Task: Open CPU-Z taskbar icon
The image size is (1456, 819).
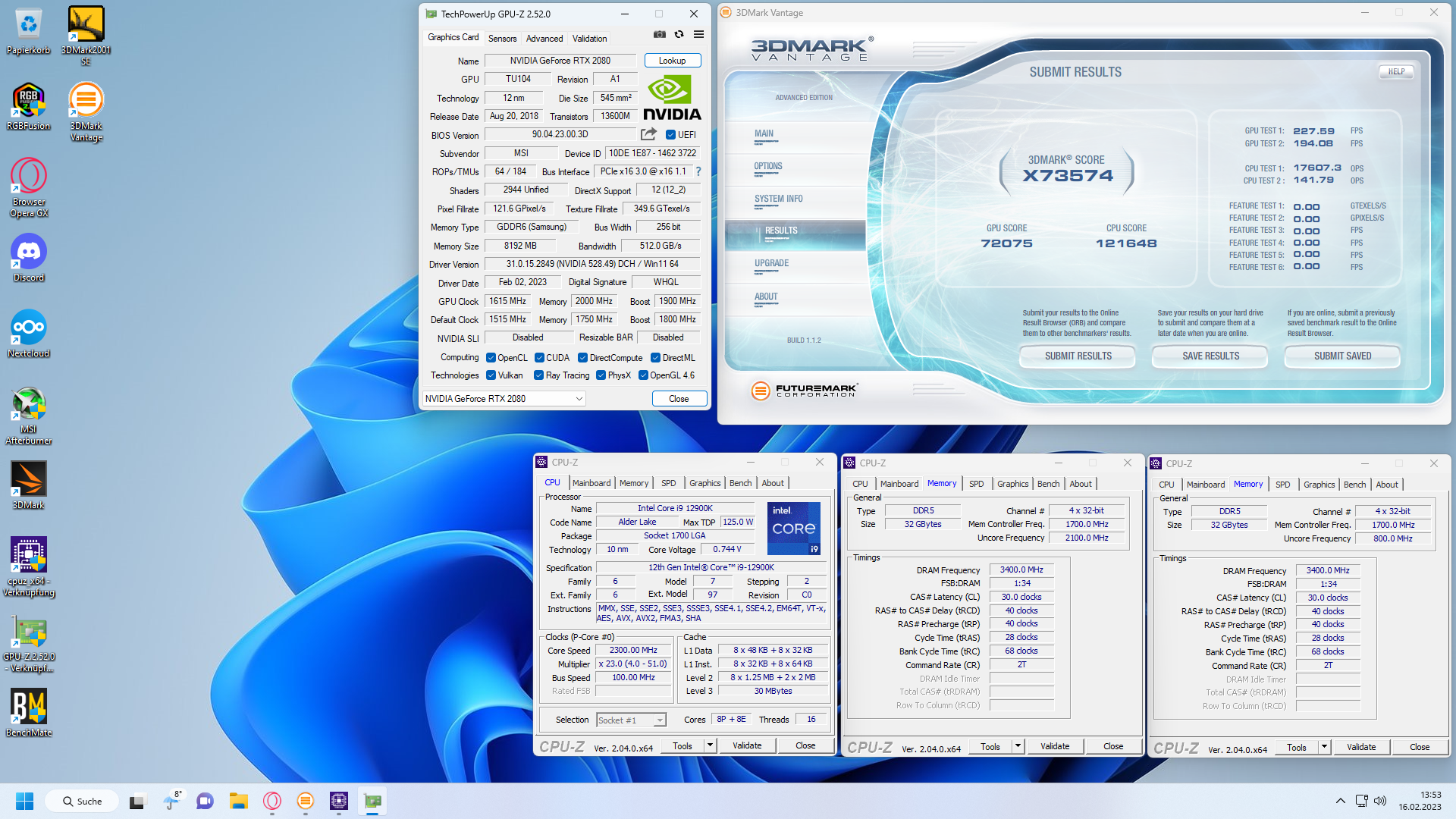Action: 339,801
